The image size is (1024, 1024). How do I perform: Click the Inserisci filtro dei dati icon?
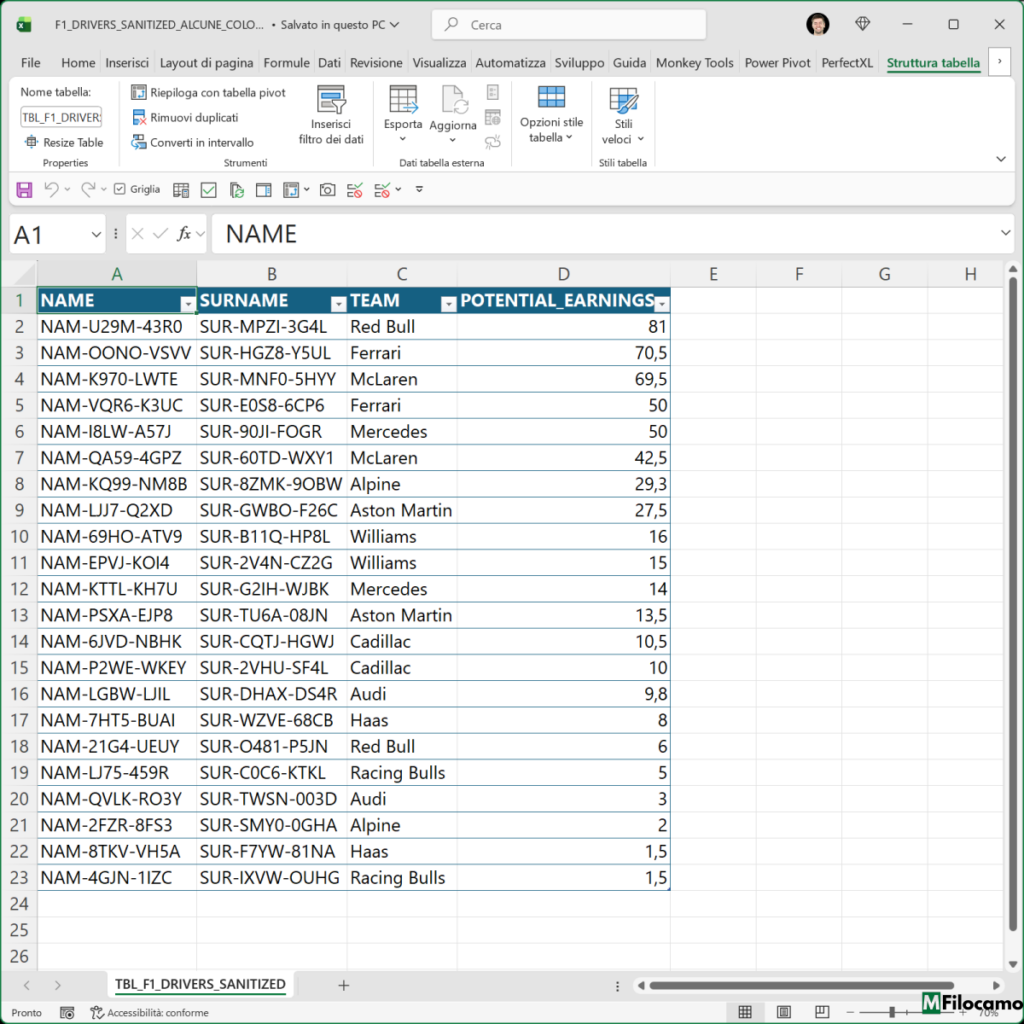[331, 99]
